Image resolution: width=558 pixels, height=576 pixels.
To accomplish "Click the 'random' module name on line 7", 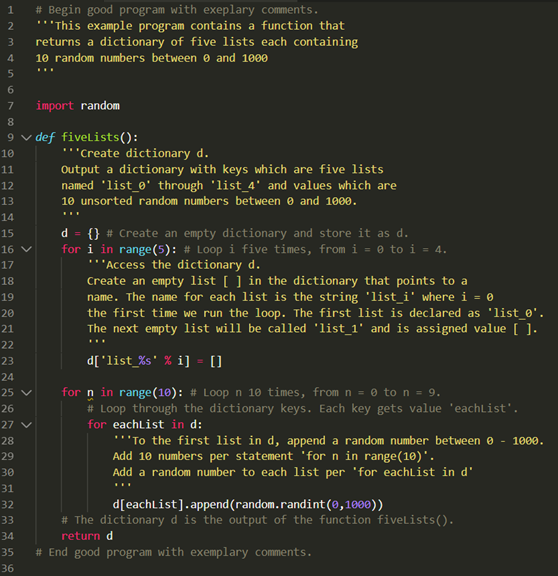I will click(x=100, y=106).
